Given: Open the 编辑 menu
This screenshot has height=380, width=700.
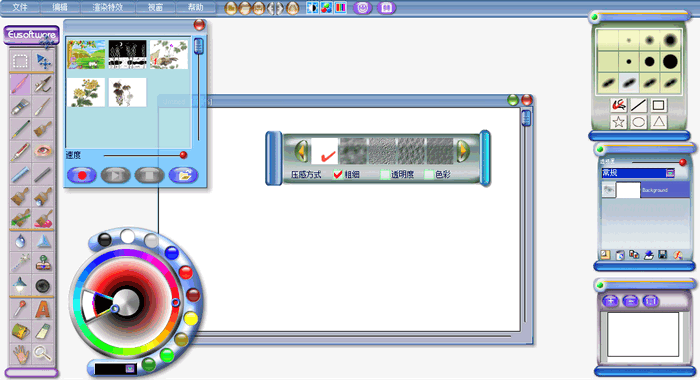Looking at the screenshot, I should coord(60,7).
